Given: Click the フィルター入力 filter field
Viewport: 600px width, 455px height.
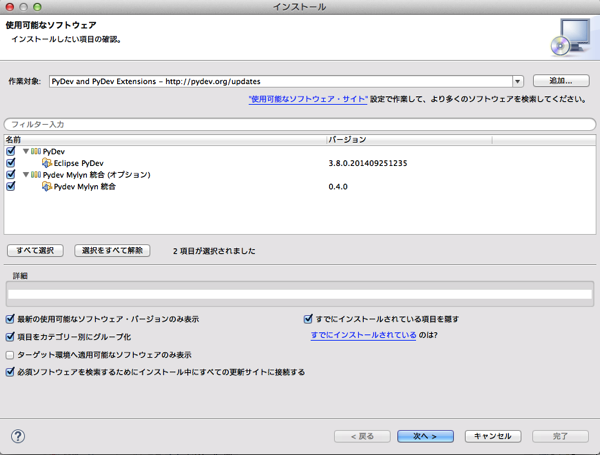Looking at the screenshot, I should pyautogui.click(x=300, y=124).
